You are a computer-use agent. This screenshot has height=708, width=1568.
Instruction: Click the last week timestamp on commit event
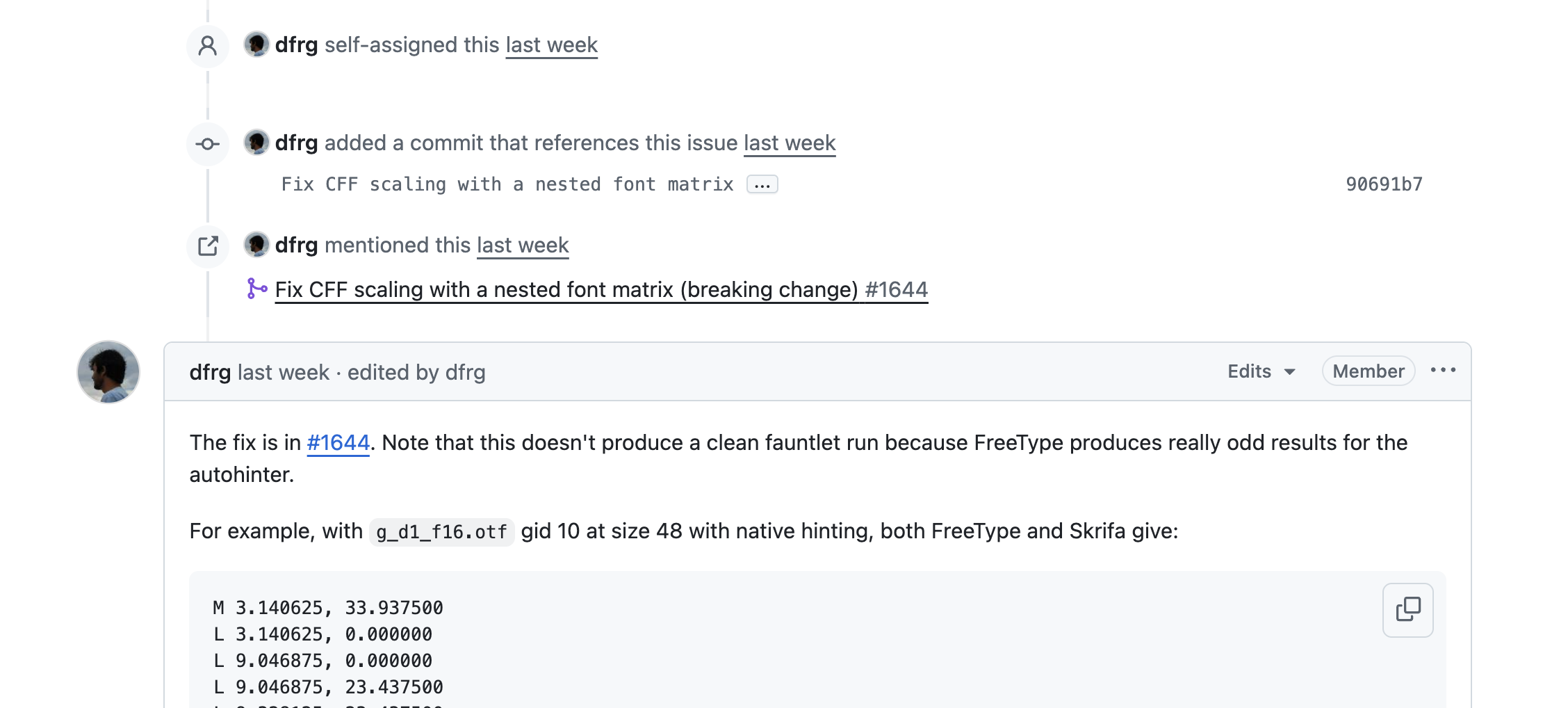click(x=790, y=143)
